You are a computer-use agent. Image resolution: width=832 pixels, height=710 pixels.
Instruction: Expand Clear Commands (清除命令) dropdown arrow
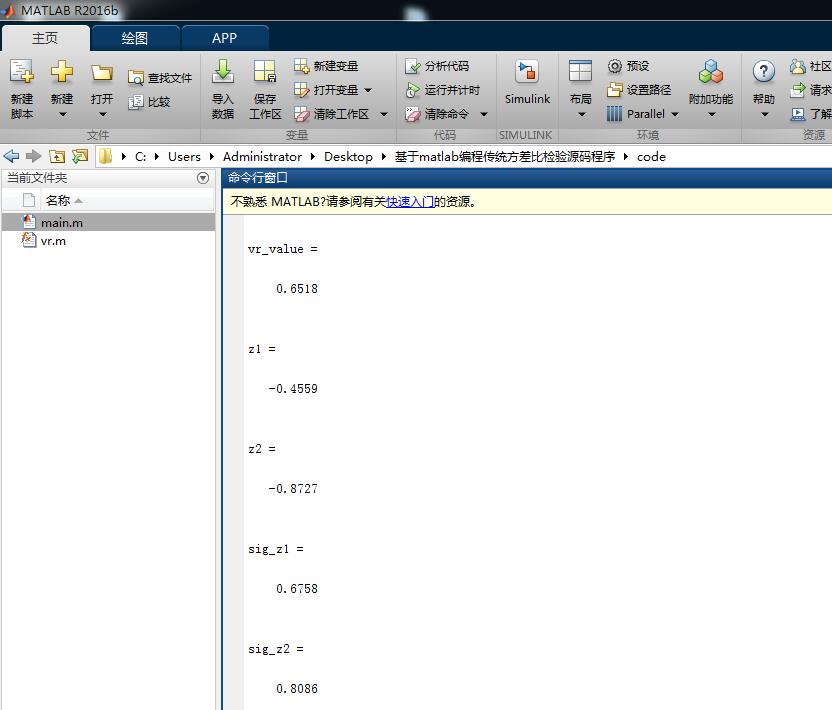click(x=483, y=114)
